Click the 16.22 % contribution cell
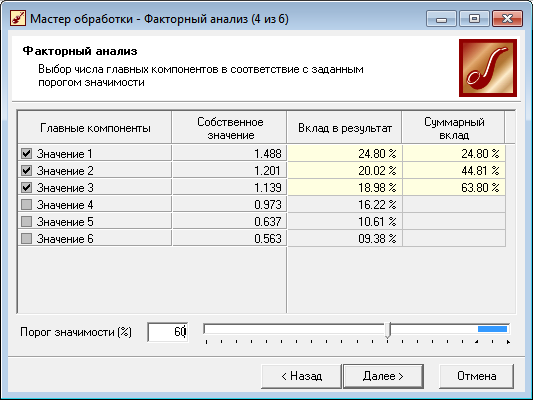This screenshot has height=400, width=533. pyautogui.click(x=345, y=204)
